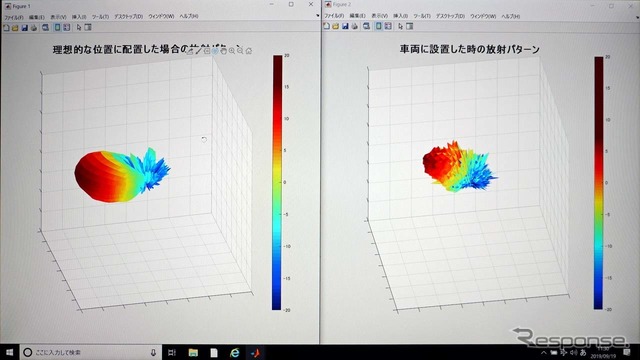640x360 pixels.
Task: Open ファイル(F) menu in Figure 2
Action: click(334, 16)
